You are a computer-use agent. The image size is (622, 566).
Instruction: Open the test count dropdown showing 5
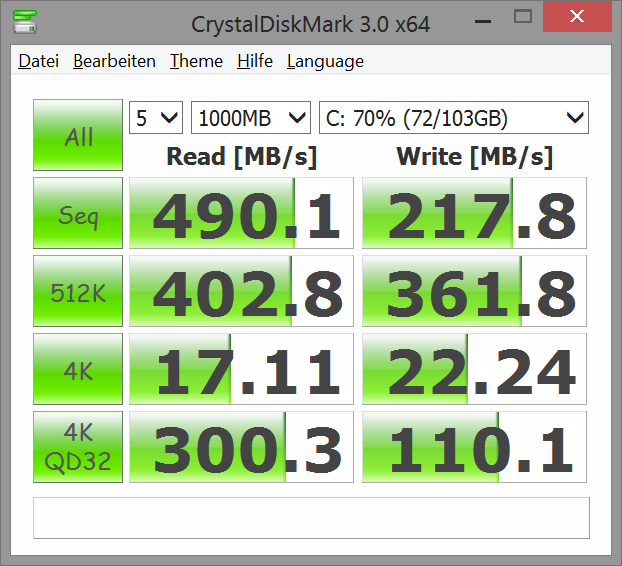point(156,118)
